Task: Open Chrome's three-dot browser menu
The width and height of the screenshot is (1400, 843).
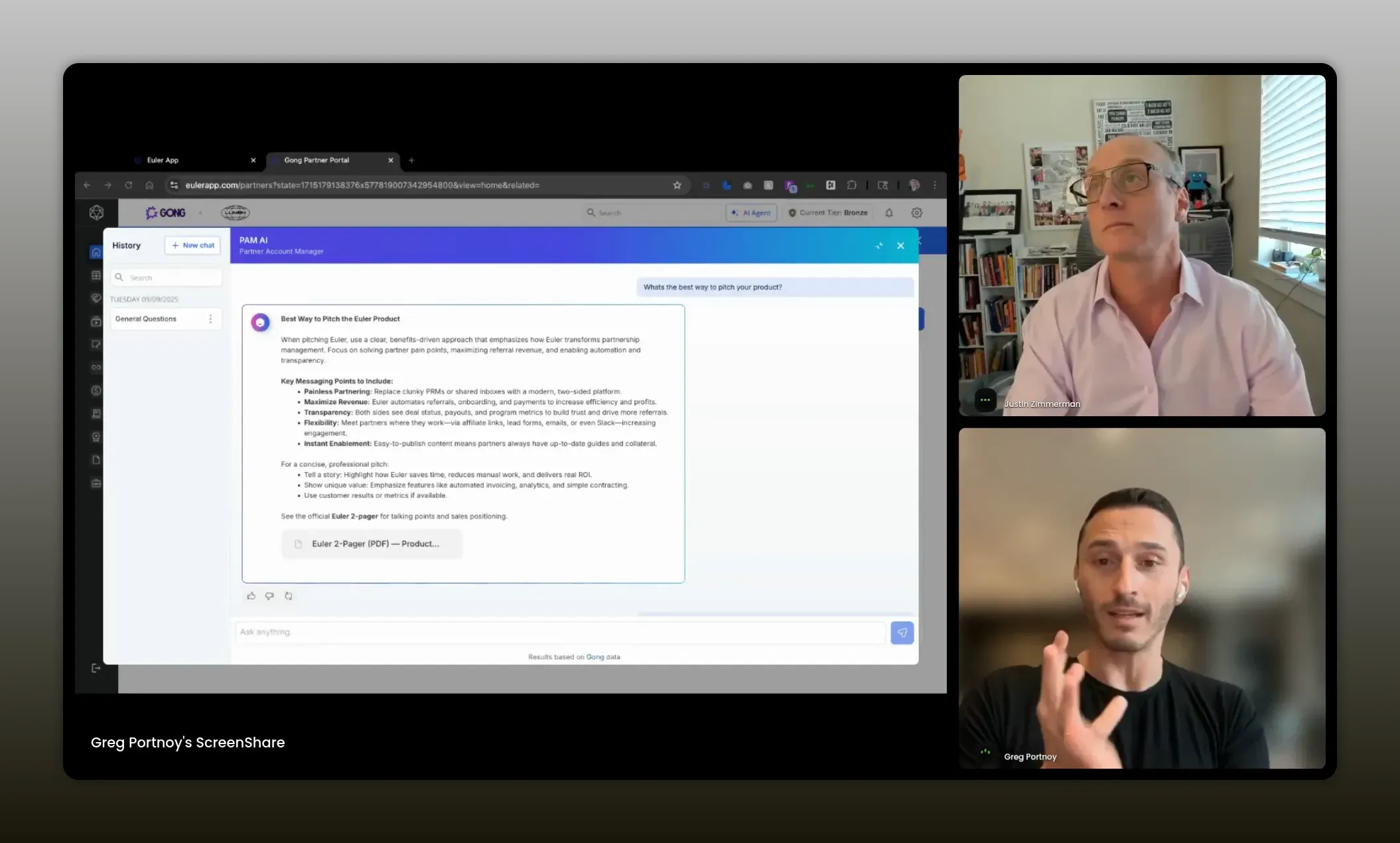Action: click(935, 185)
